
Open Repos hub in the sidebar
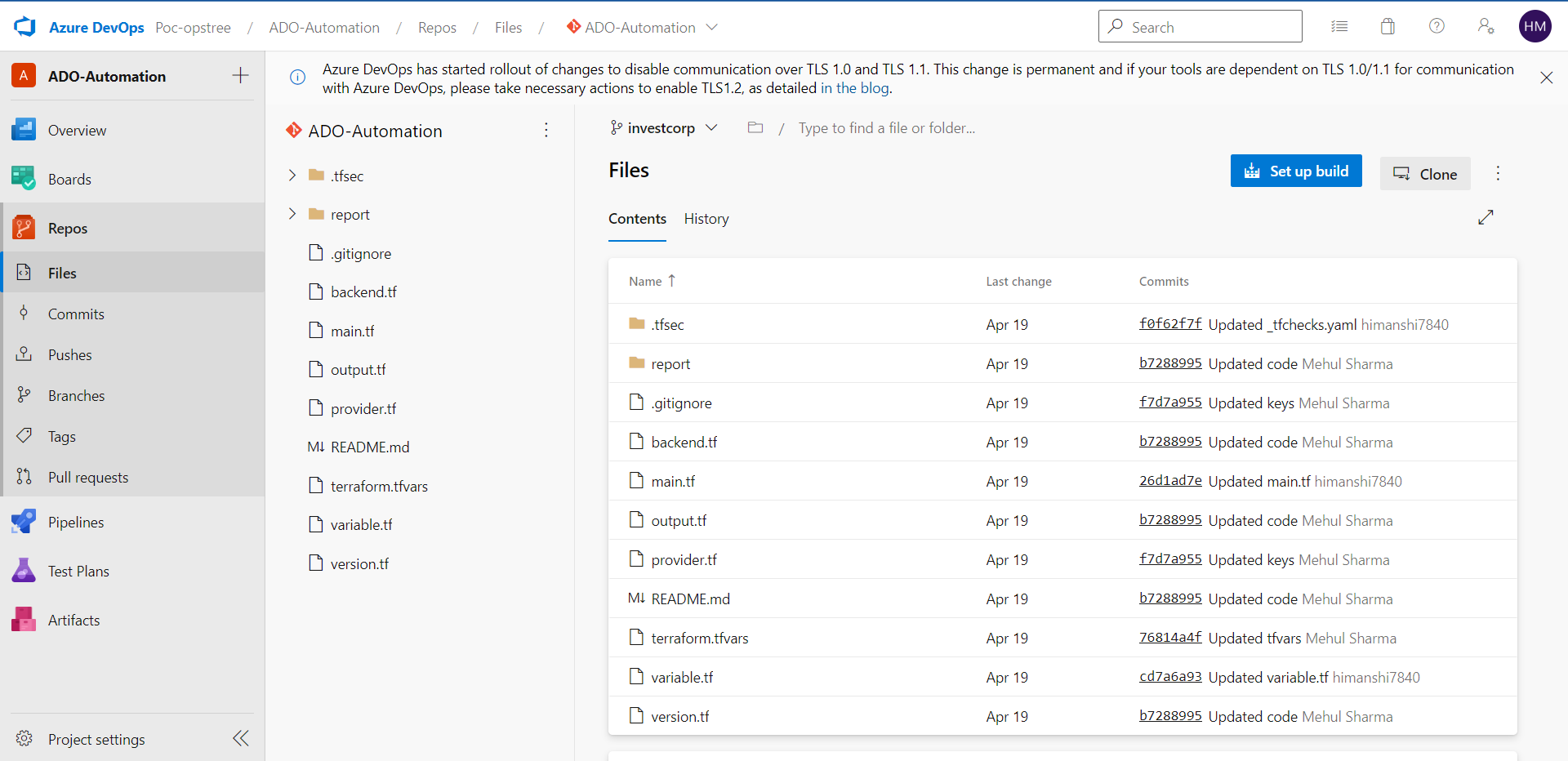132,228
